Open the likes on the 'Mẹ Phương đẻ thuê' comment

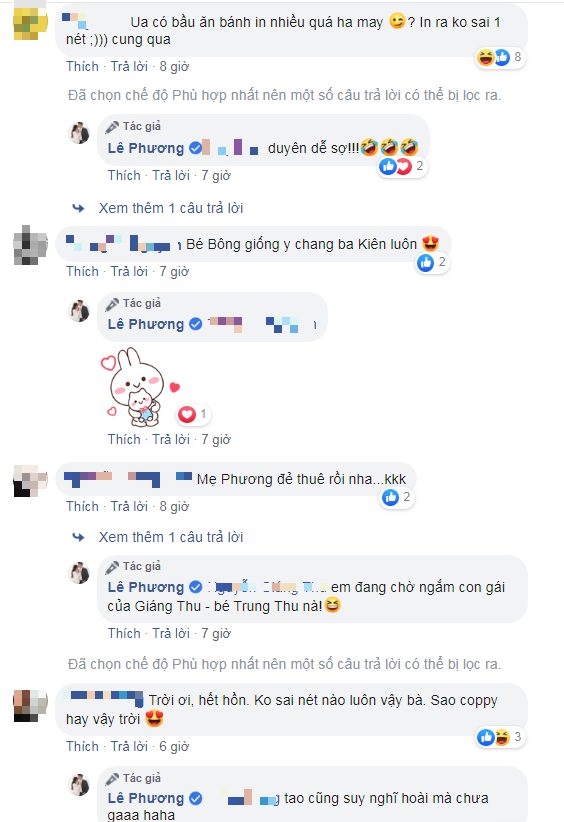click(397, 497)
